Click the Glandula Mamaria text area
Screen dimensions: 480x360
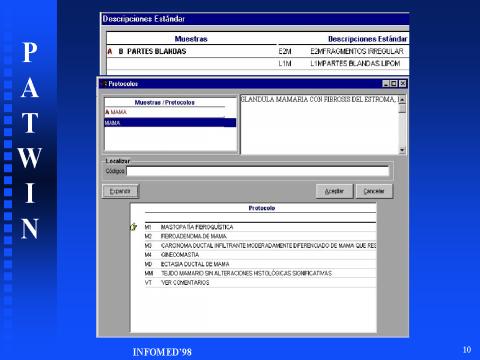tap(319, 125)
